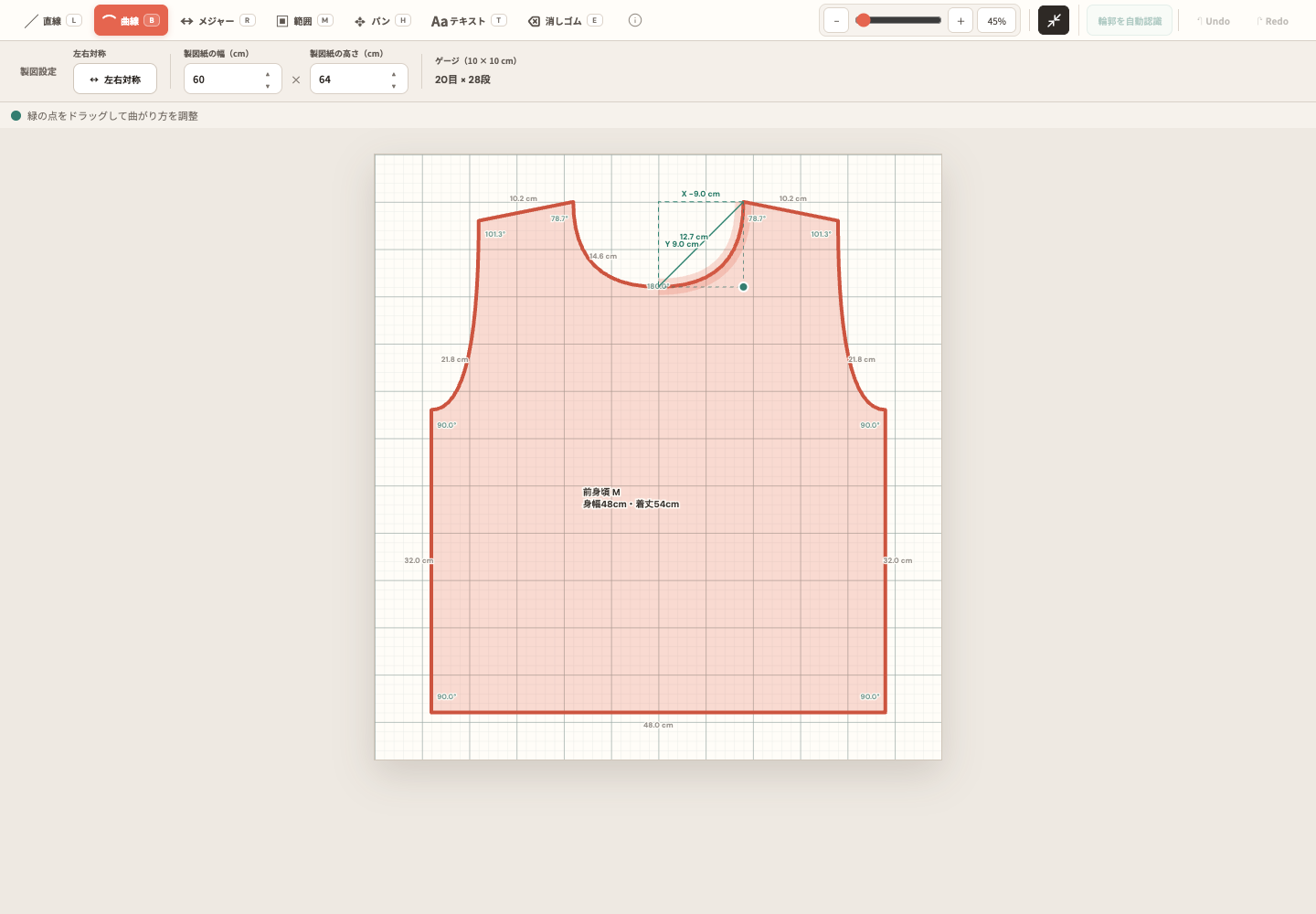
Task: Decrease paper width with down arrow
Action: pos(268,86)
